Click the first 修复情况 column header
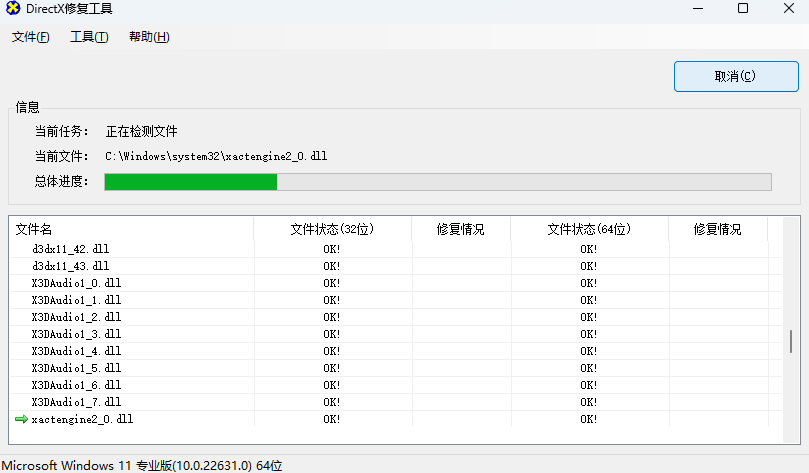Viewport: 809px width, 473px height. coord(461,229)
